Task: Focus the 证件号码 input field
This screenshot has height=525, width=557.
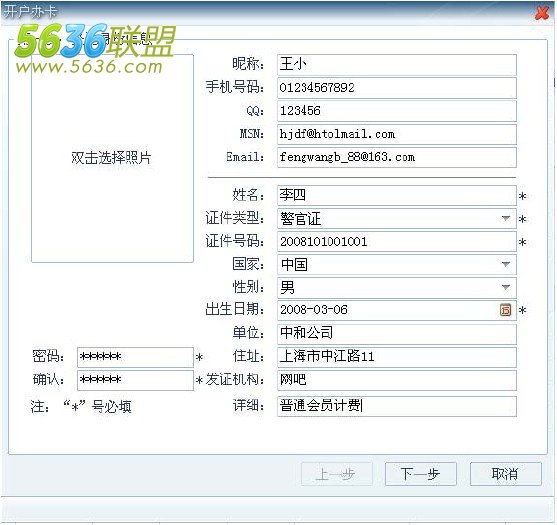Action: (x=397, y=242)
